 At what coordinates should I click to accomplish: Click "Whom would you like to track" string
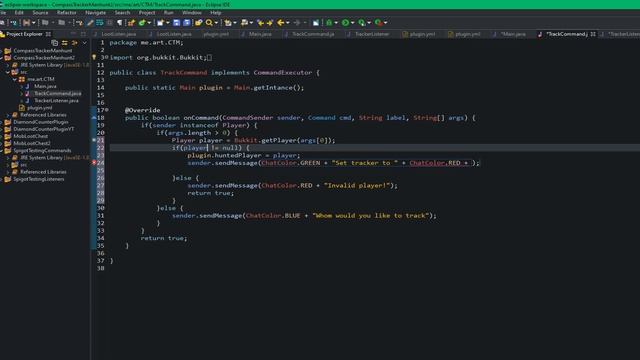(x=371, y=216)
